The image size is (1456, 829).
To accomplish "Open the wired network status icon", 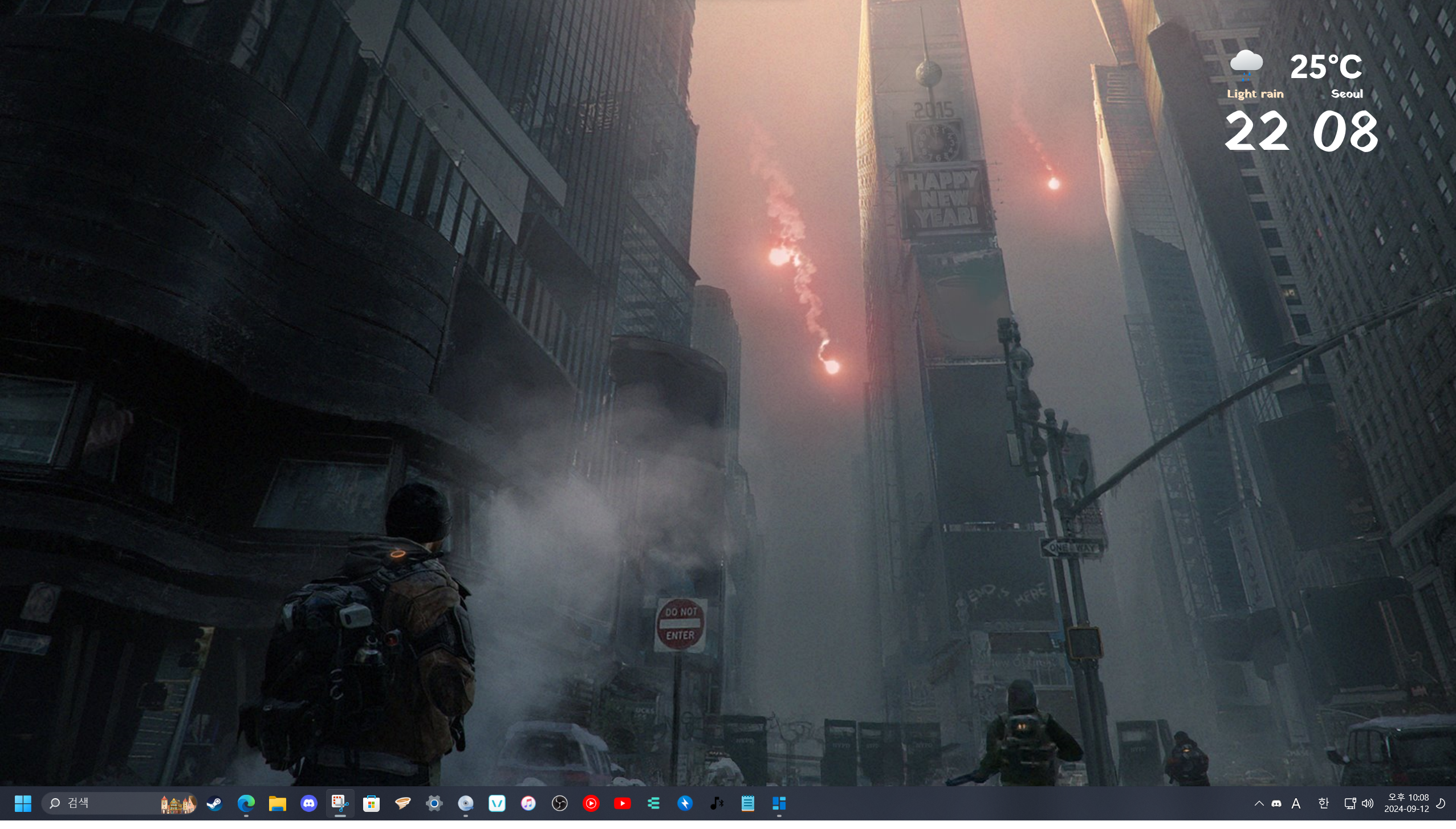I will click(1350, 803).
